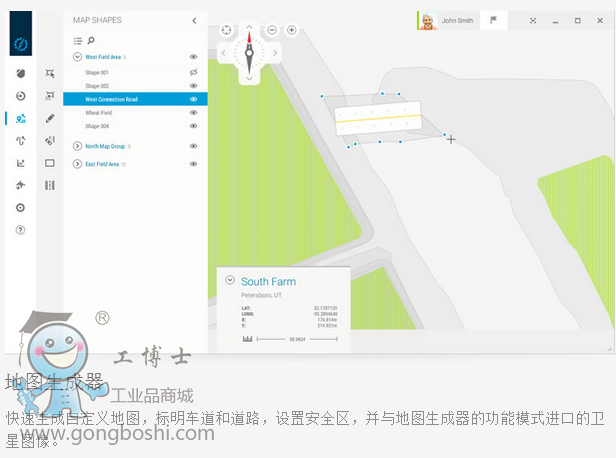Recenter map with the target icon
616x458 pixels.
click(227, 30)
